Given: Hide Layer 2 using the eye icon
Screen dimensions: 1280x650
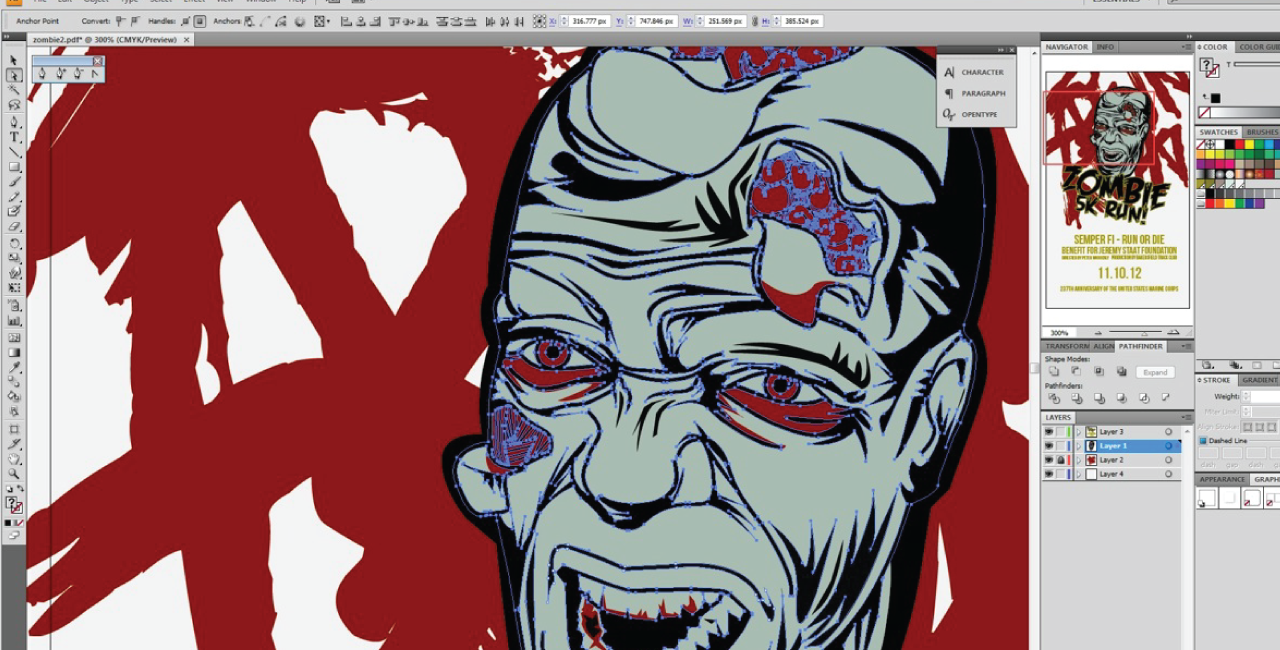Looking at the screenshot, I should [x=1049, y=460].
